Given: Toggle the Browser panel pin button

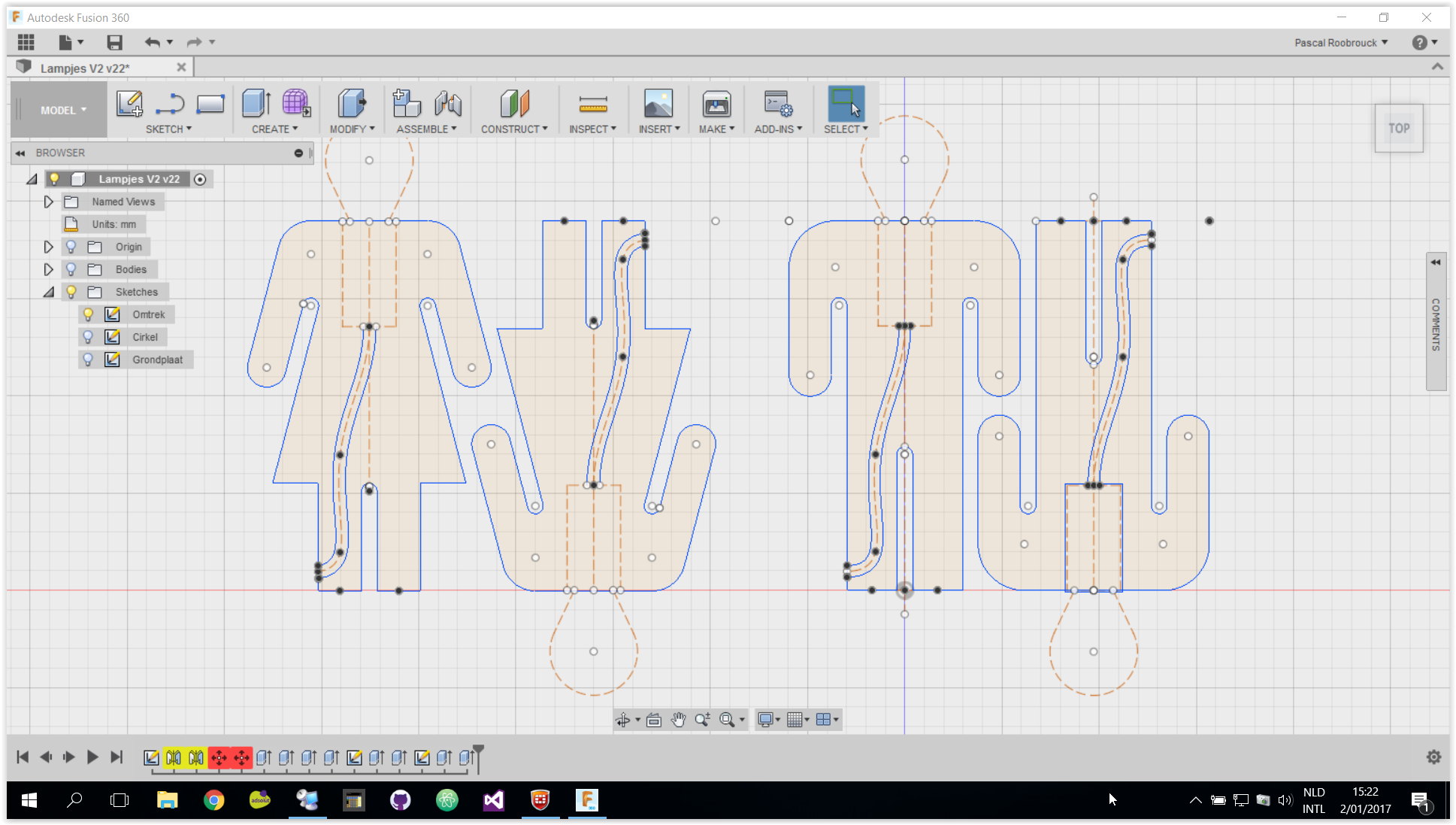Looking at the screenshot, I should coord(298,153).
